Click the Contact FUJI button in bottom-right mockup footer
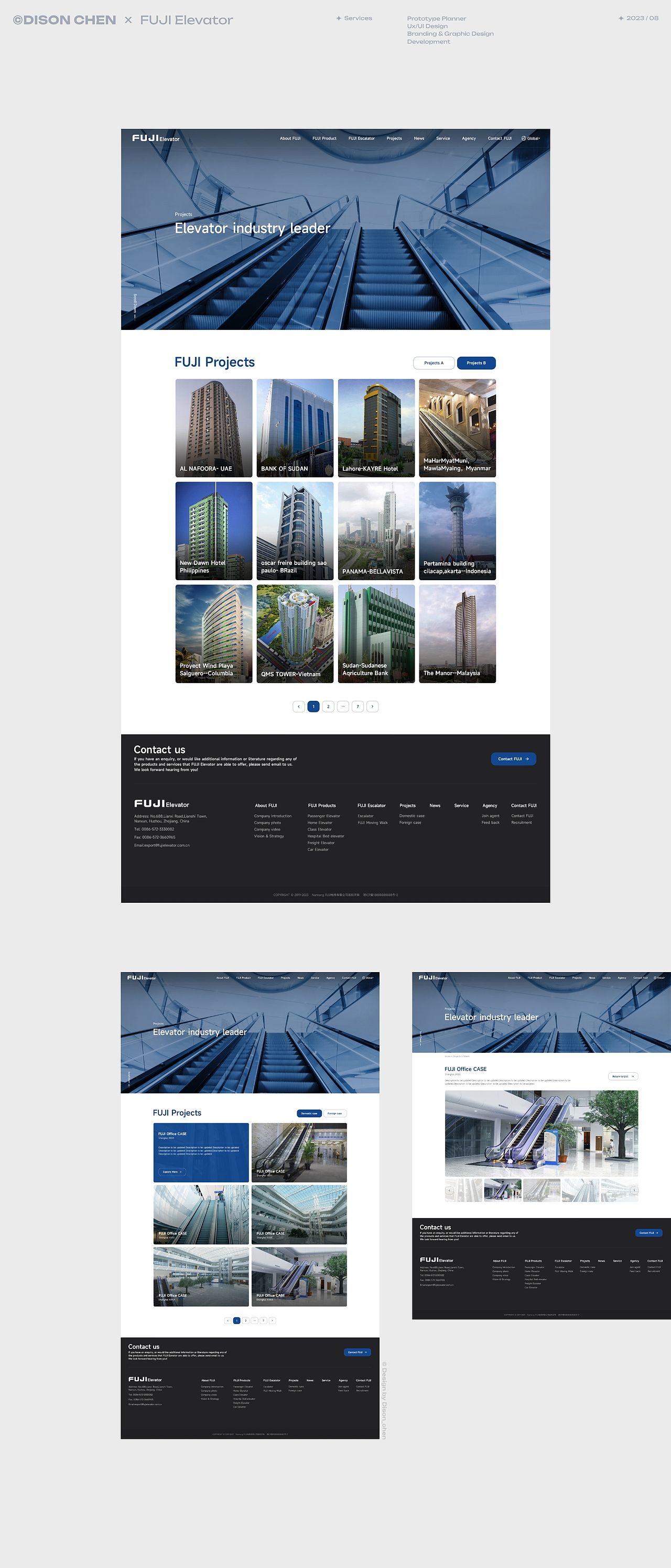Viewport: 671px width, 1568px height. tap(648, 1233)
